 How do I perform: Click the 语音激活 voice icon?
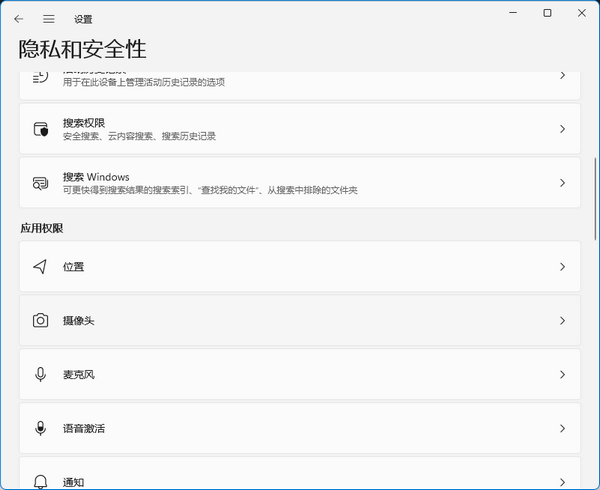tap(40, 429)
